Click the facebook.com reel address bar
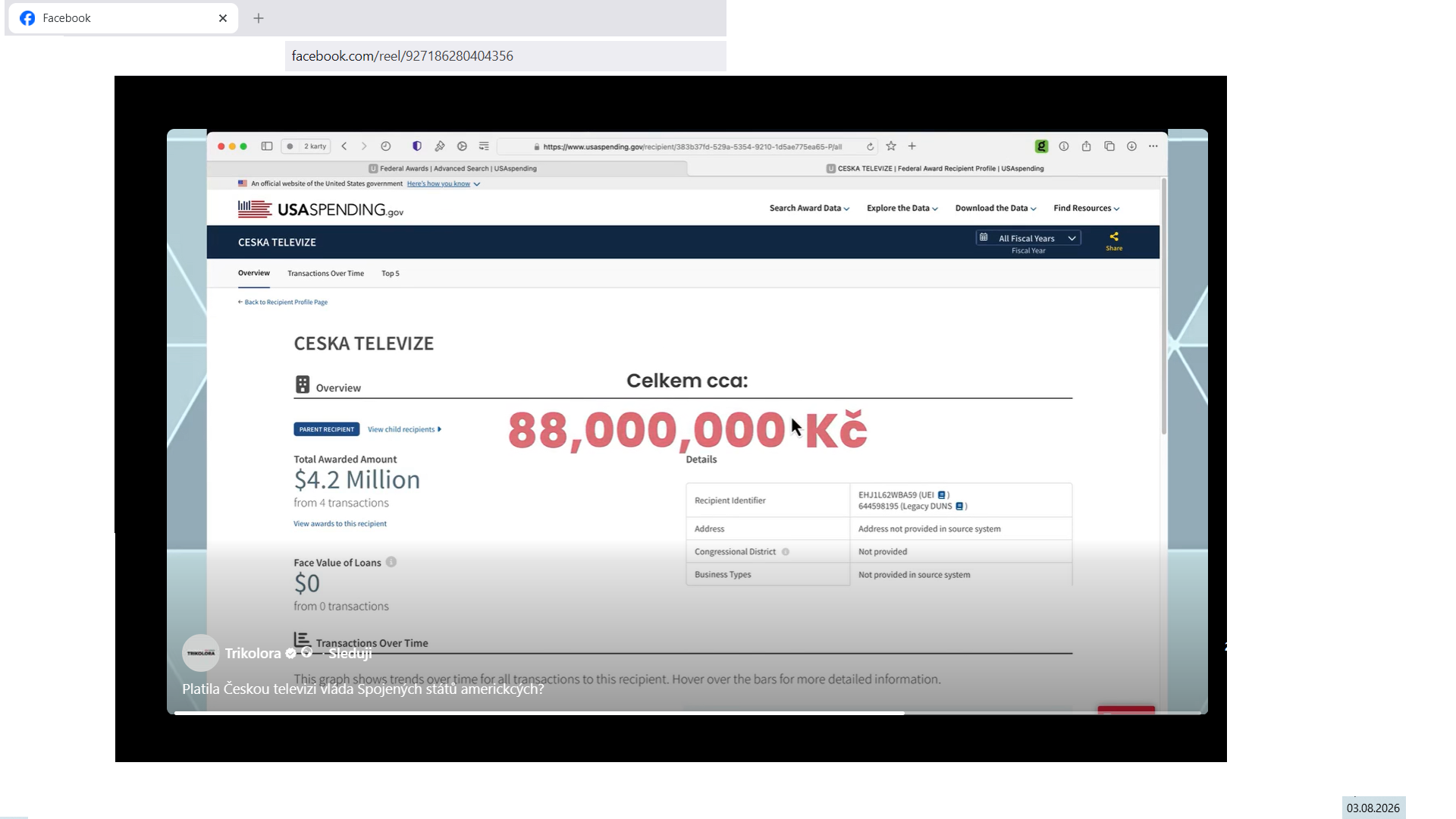The image size is (1456, 819). [x=505, y=56]
